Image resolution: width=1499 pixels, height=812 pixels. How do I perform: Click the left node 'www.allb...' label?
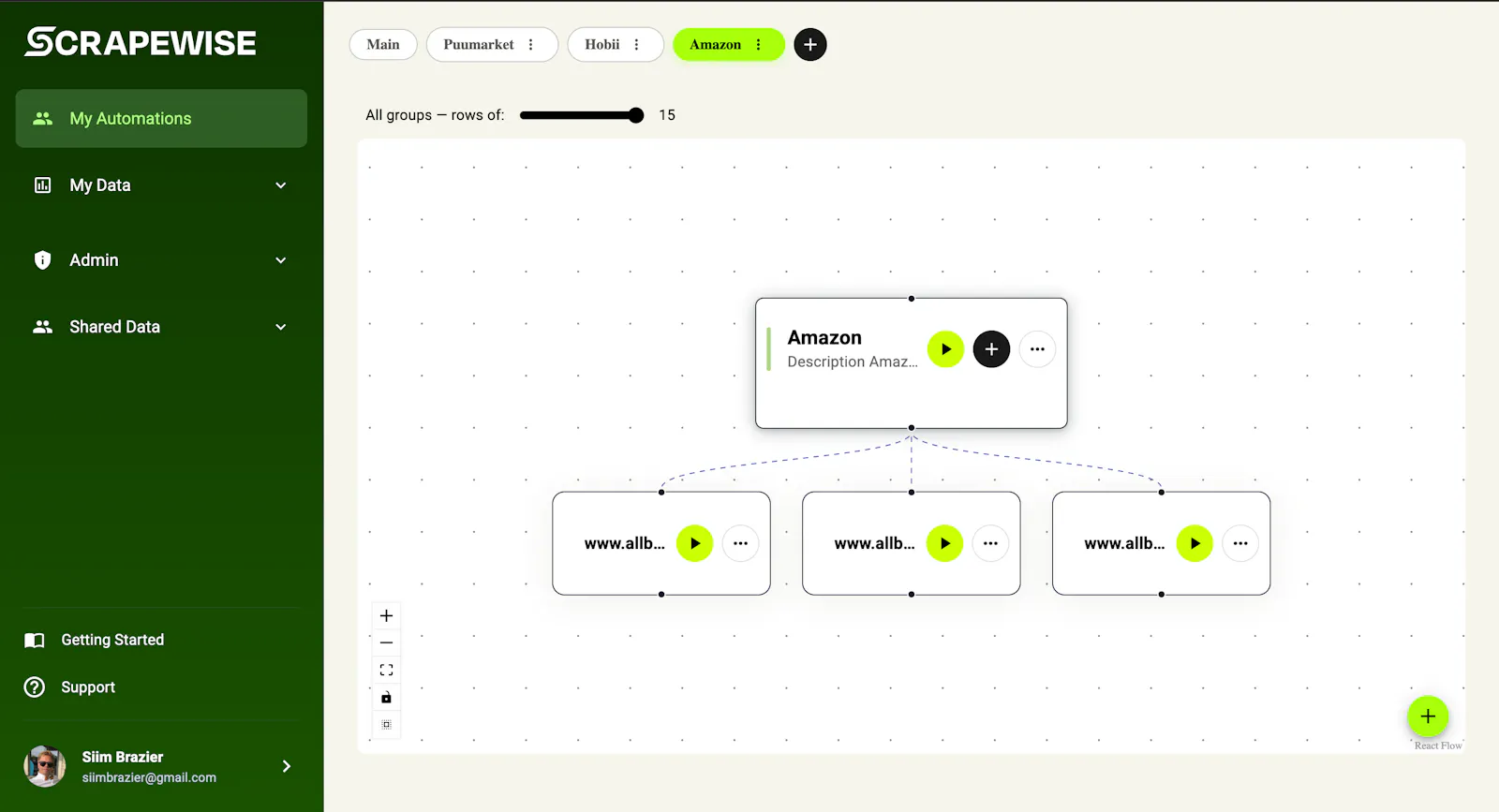(x=625, y=543)
